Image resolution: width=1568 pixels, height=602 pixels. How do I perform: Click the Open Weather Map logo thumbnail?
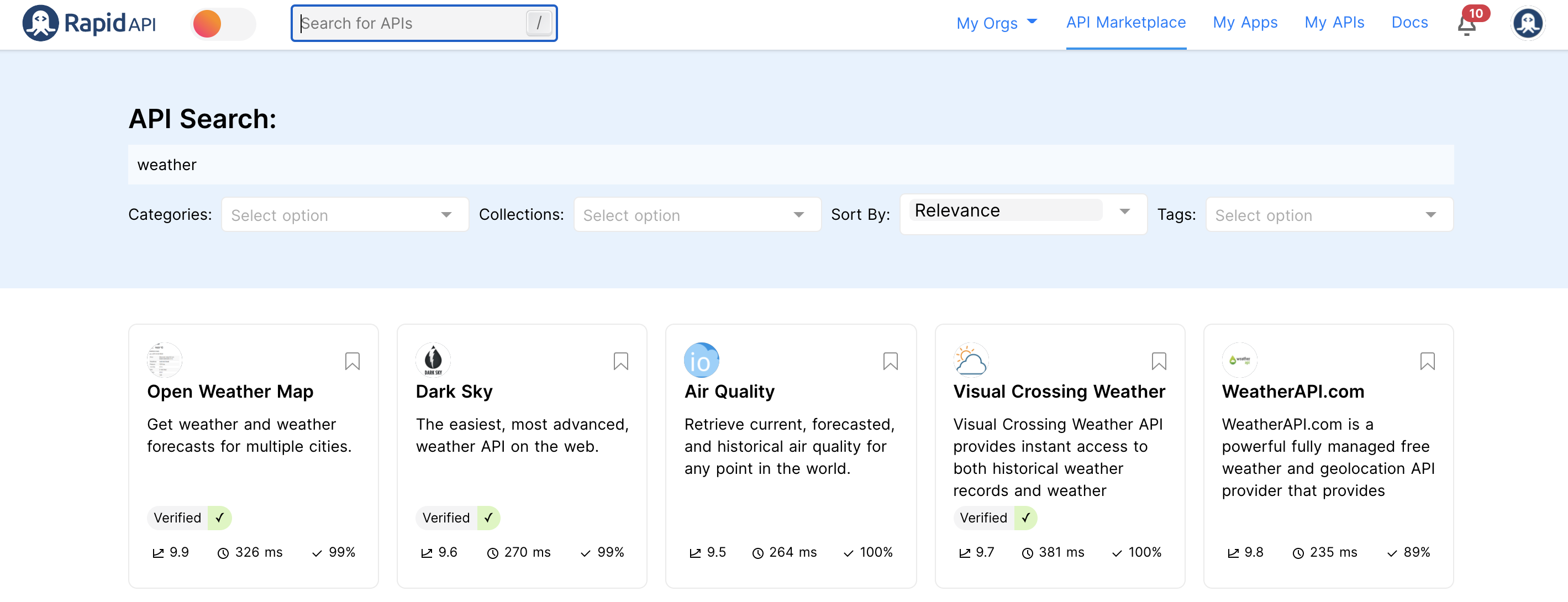tap(164, 360)
